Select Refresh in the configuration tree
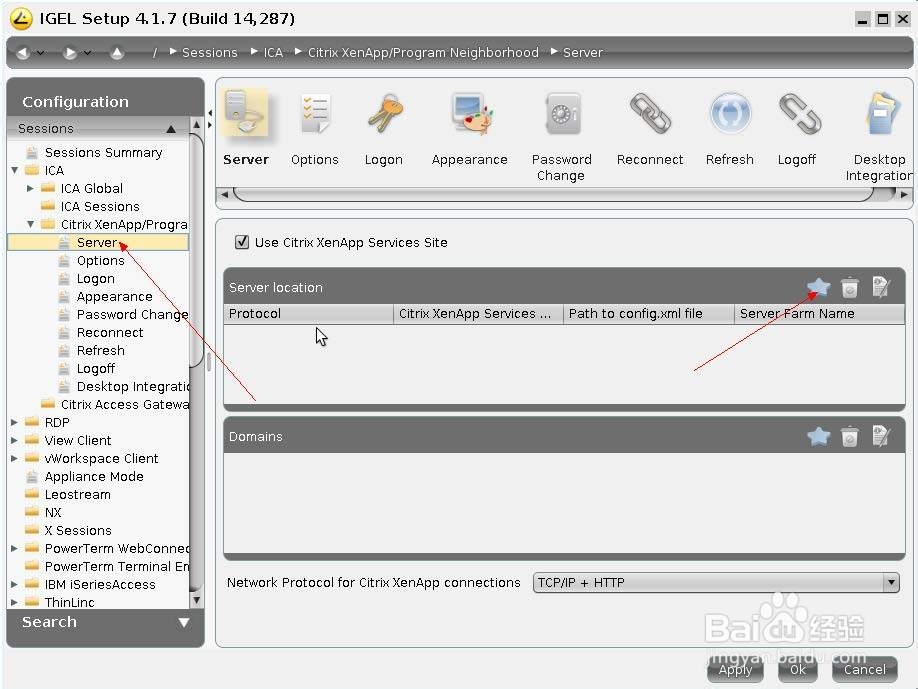Image resolution: width=918 pixels, height=689 pixels. (x=100, y=351)
